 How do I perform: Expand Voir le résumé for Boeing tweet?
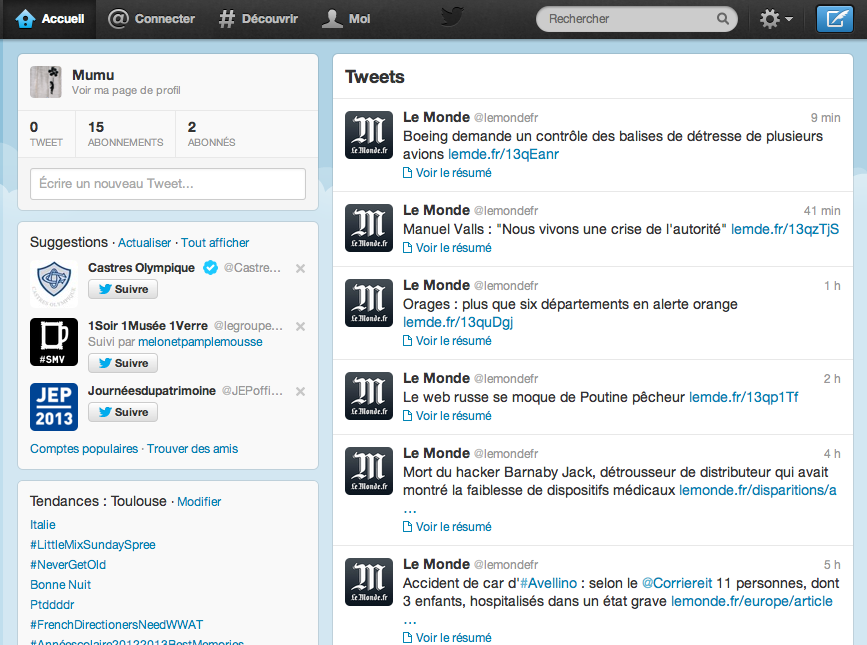coord(447,173)
